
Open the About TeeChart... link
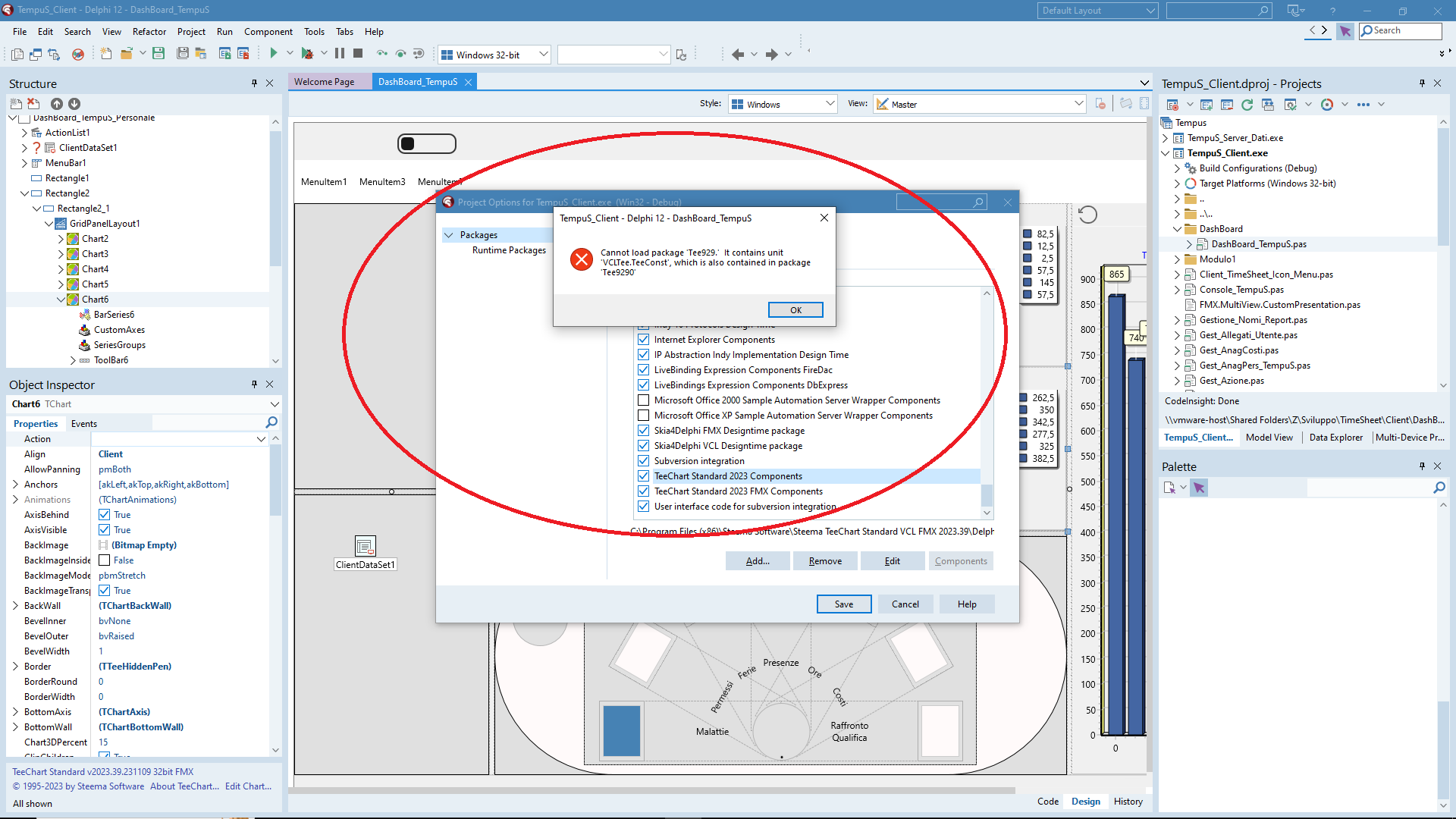[184, 786]
